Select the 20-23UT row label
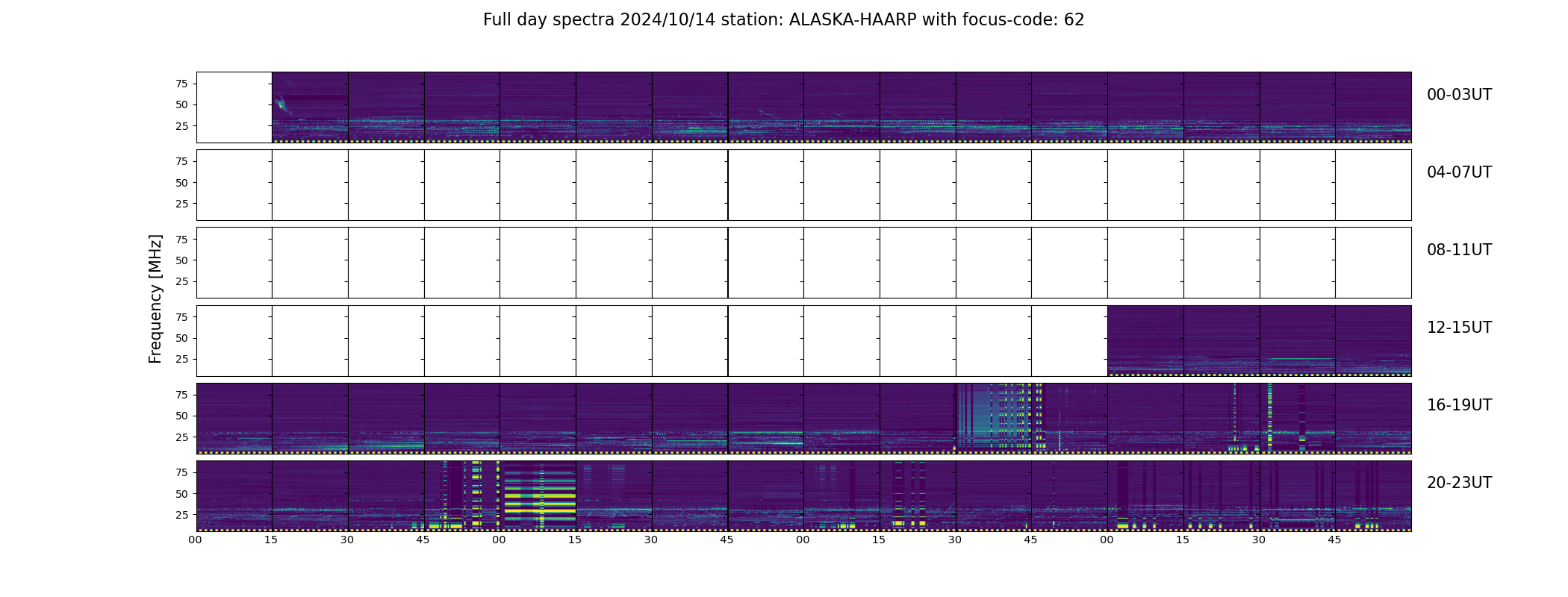The height and width of the screenshot is (597, 1568). 1459,483
